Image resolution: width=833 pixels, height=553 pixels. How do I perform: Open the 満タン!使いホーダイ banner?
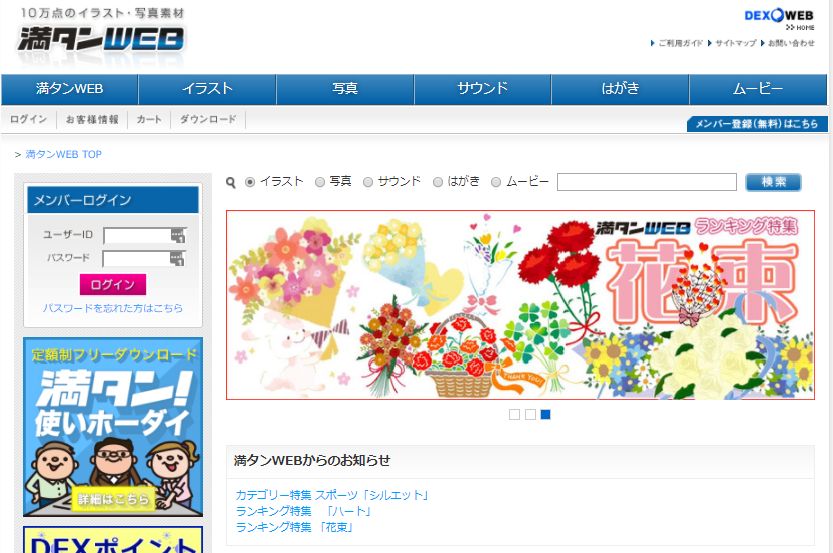click(x=113, y=427)
